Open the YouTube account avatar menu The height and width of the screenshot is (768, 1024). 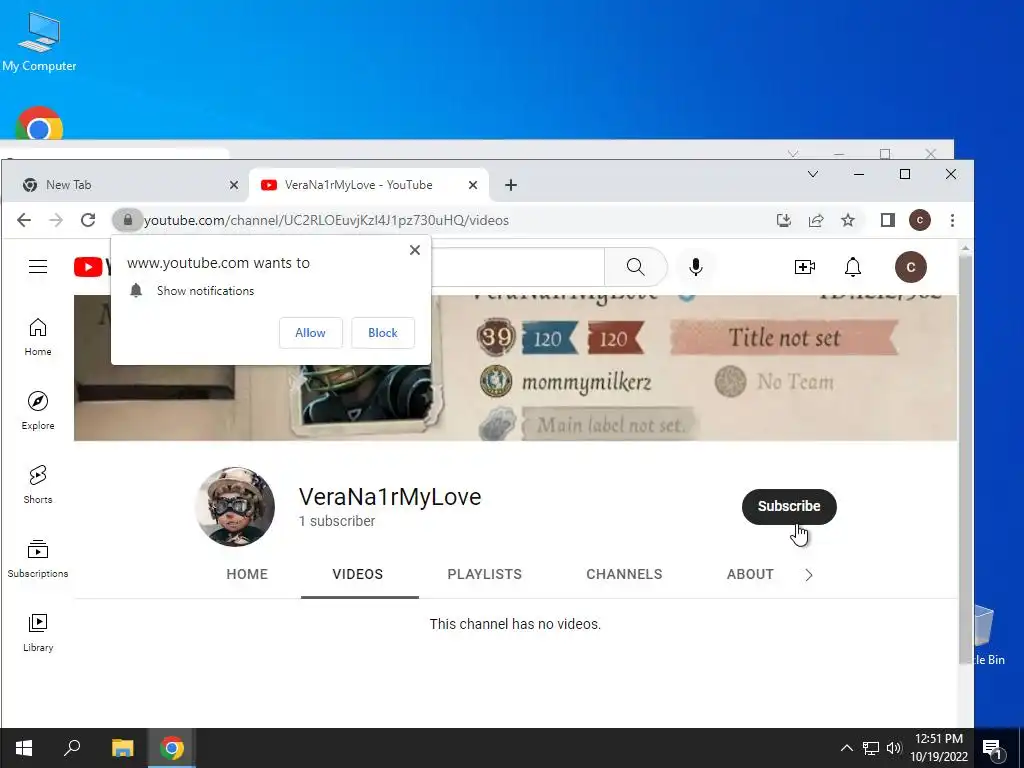(x=910, y=266)
